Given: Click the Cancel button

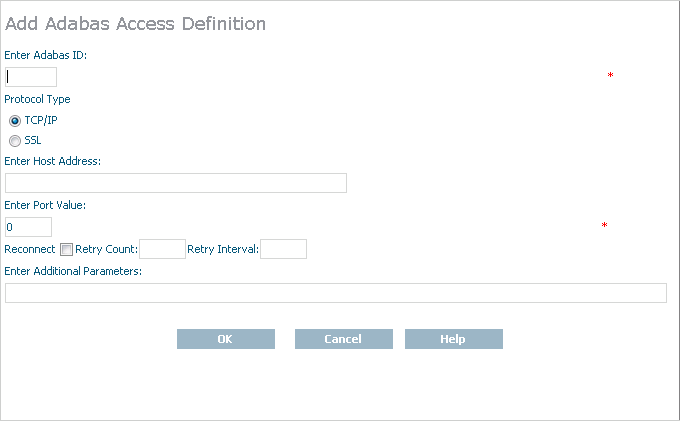Looking at the screenshot, I should click(344, 339).
